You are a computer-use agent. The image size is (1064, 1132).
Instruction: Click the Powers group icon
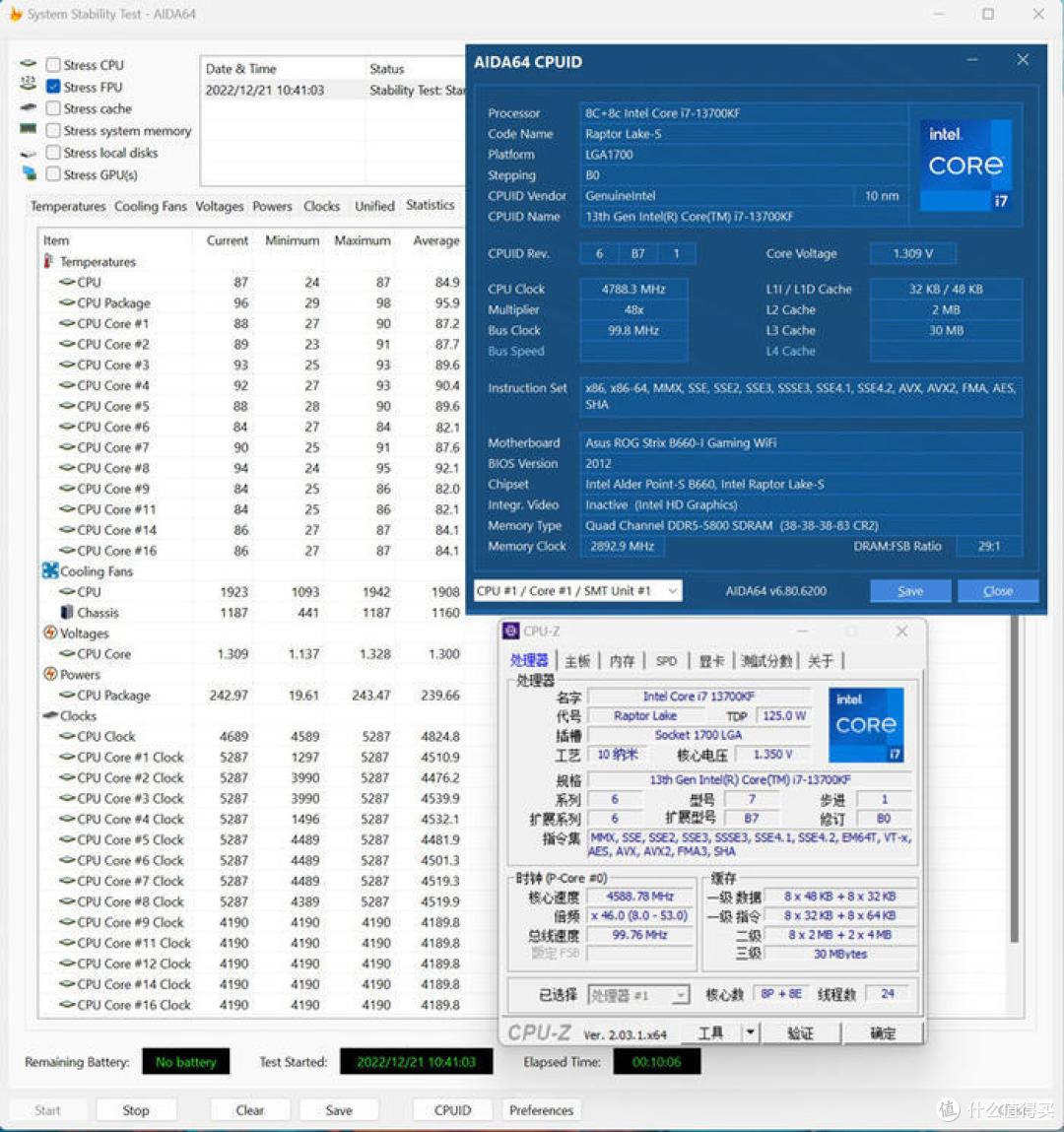pos(50,674)
